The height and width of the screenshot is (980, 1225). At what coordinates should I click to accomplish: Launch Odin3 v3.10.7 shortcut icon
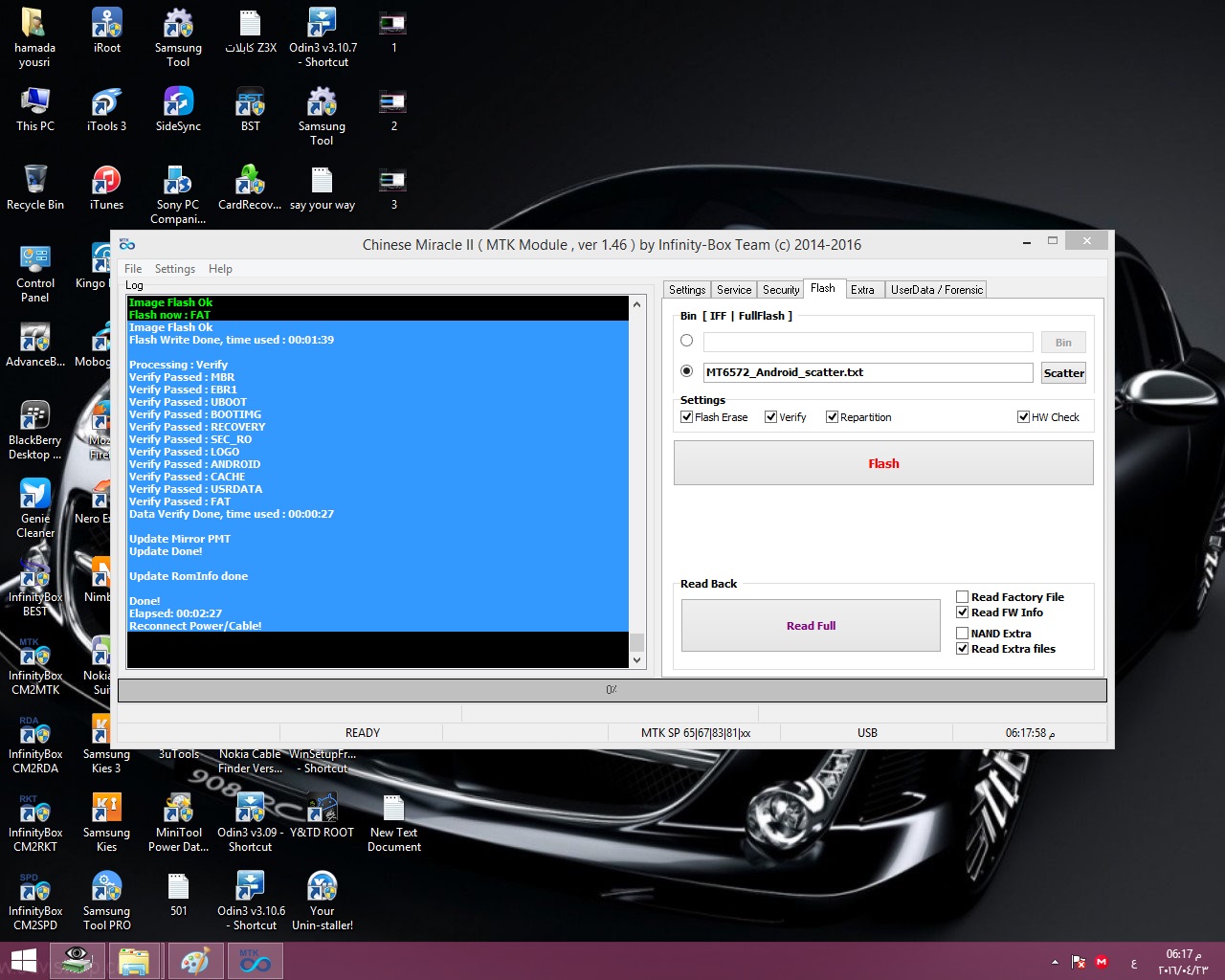click(x=323, y=37)
